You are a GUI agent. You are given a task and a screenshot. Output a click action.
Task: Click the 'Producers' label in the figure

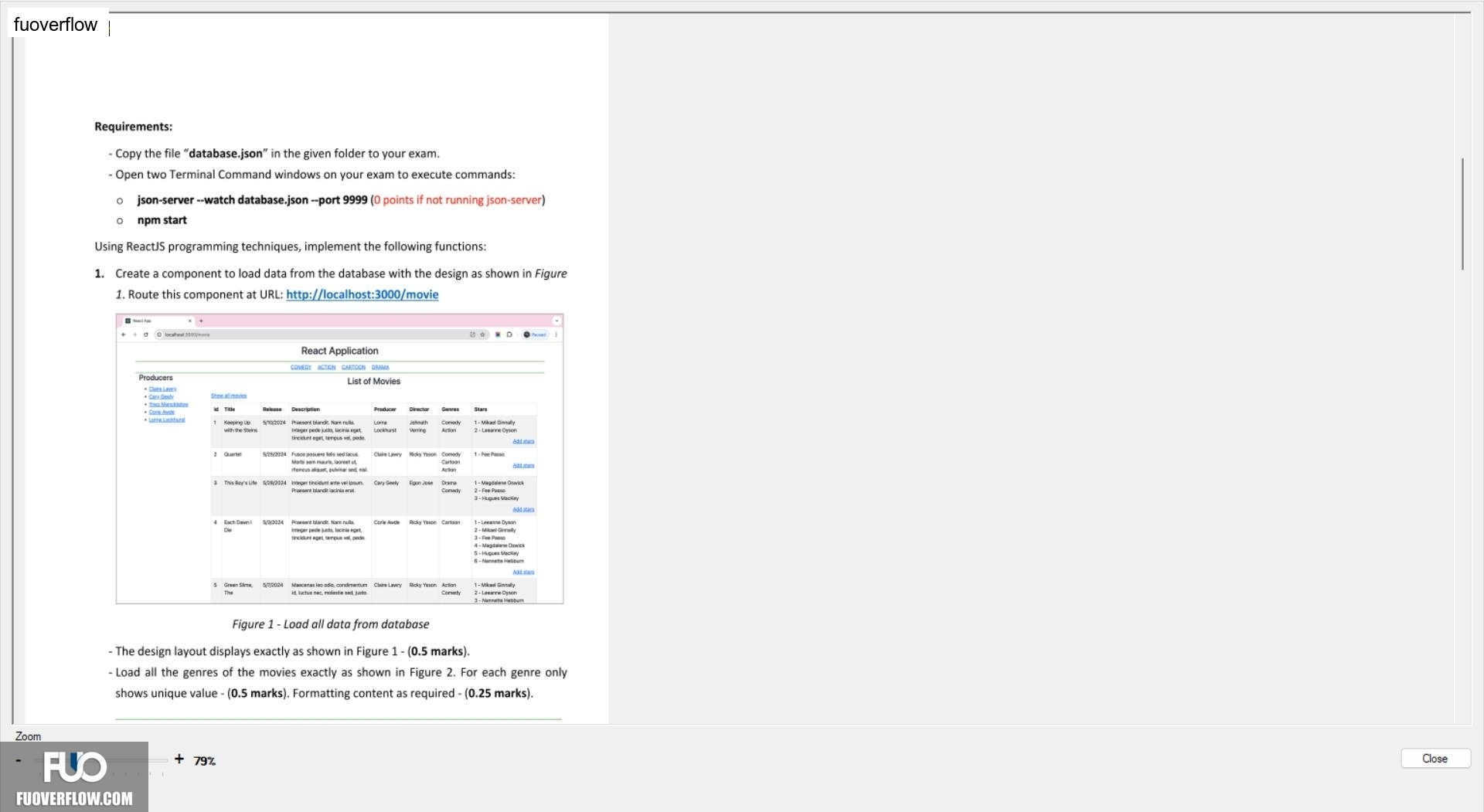tap(155, 378)
